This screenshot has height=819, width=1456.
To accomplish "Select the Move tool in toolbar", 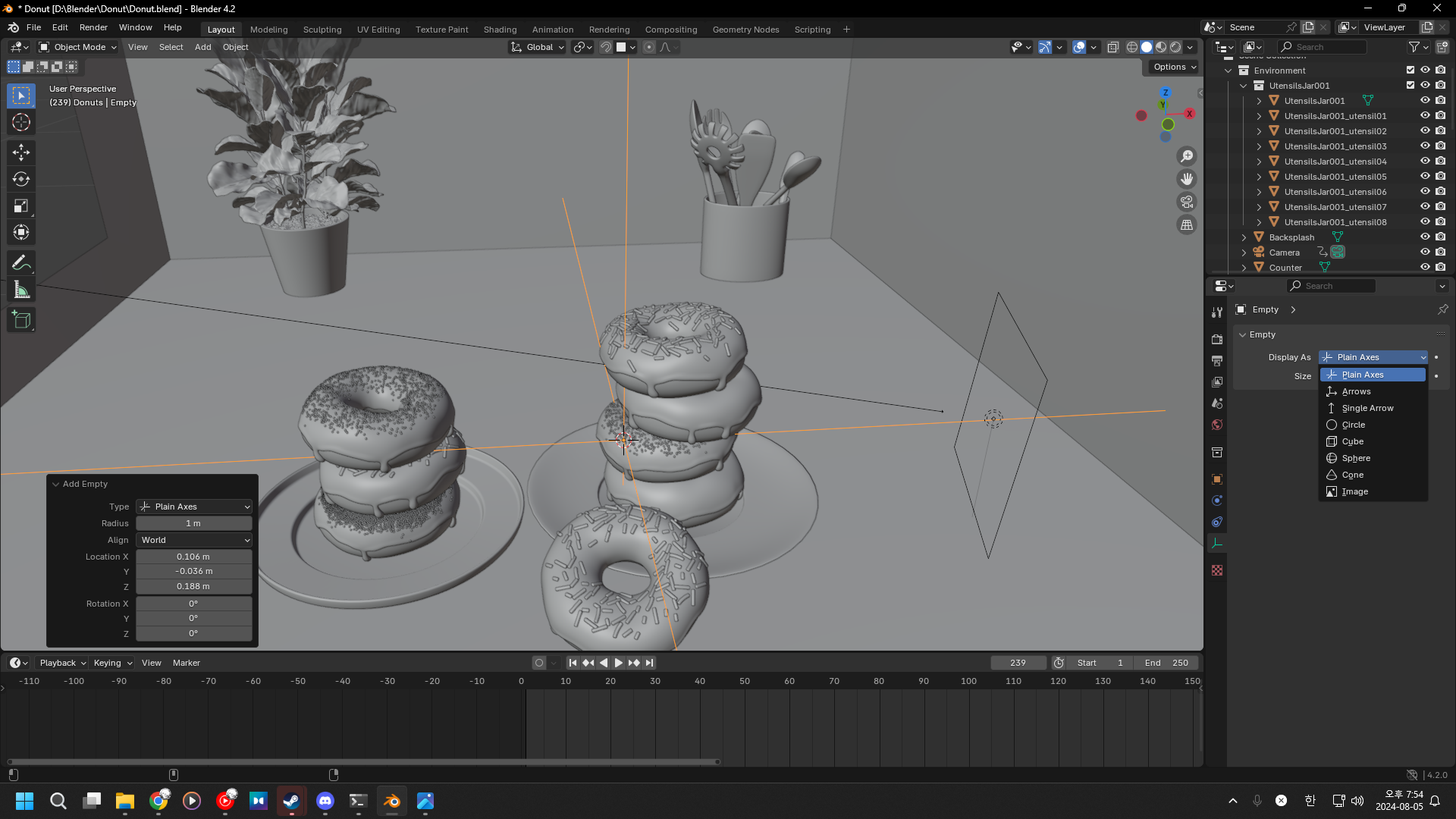I will click(21, 152).
